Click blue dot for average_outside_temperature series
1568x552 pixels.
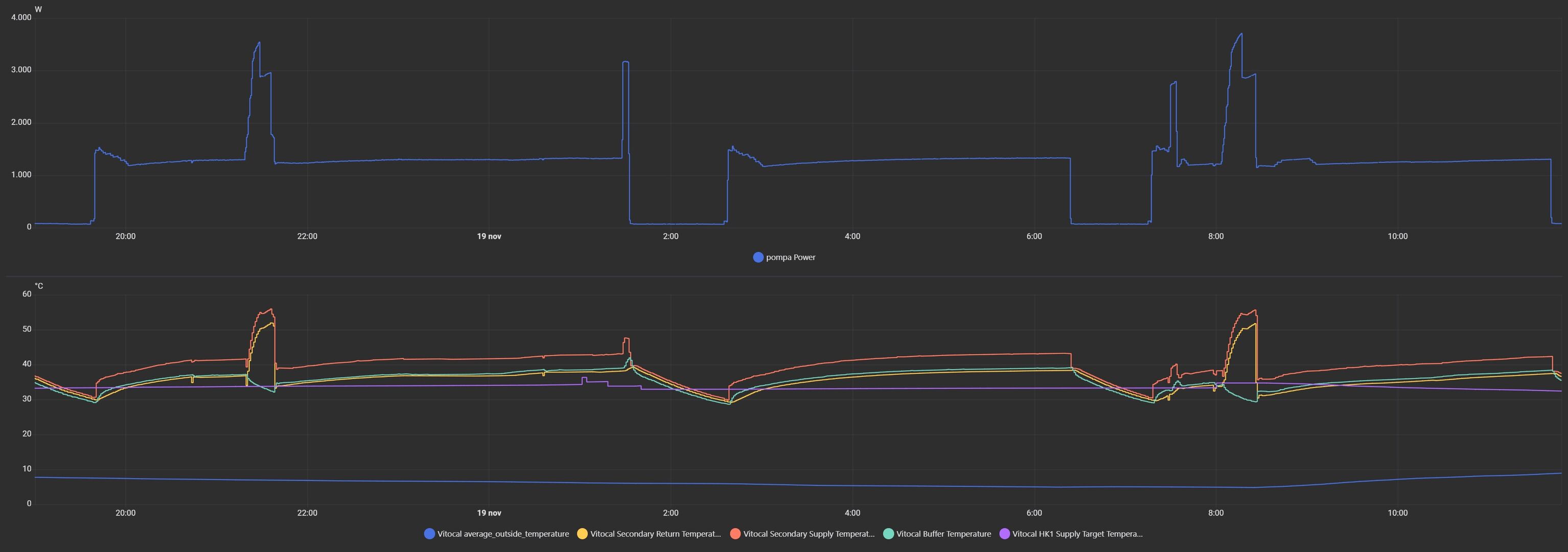click(x=429, y=534)
